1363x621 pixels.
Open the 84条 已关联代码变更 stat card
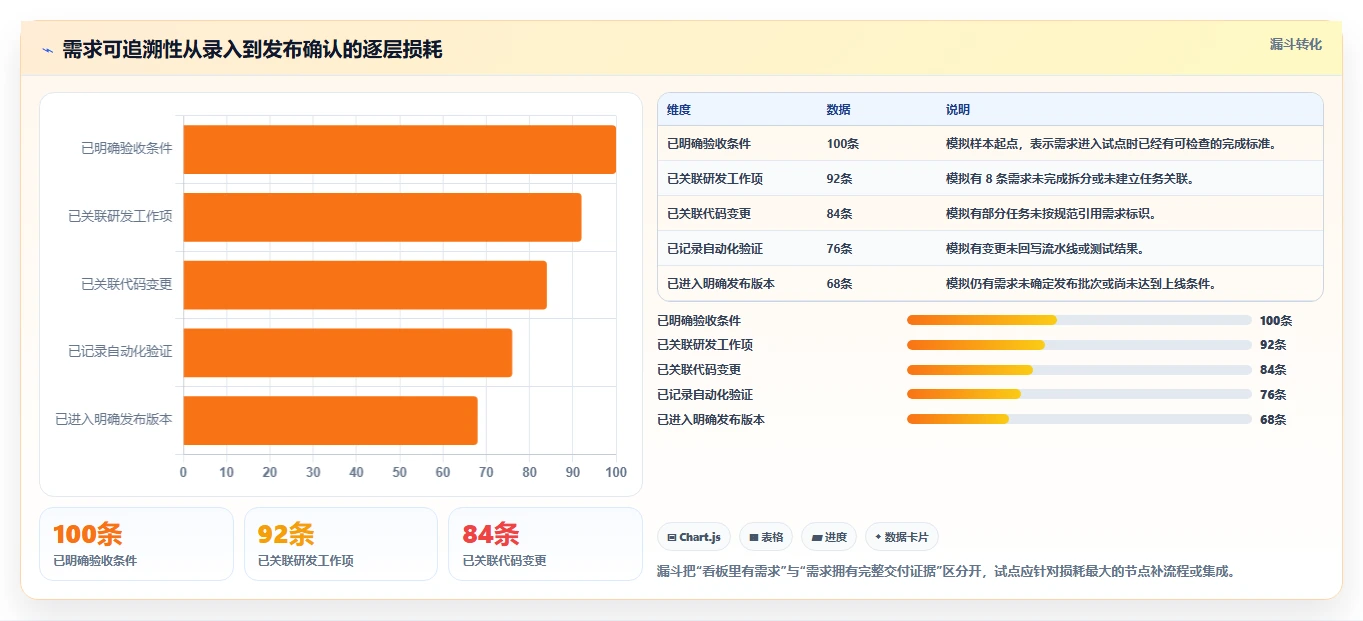click(545, 544)
